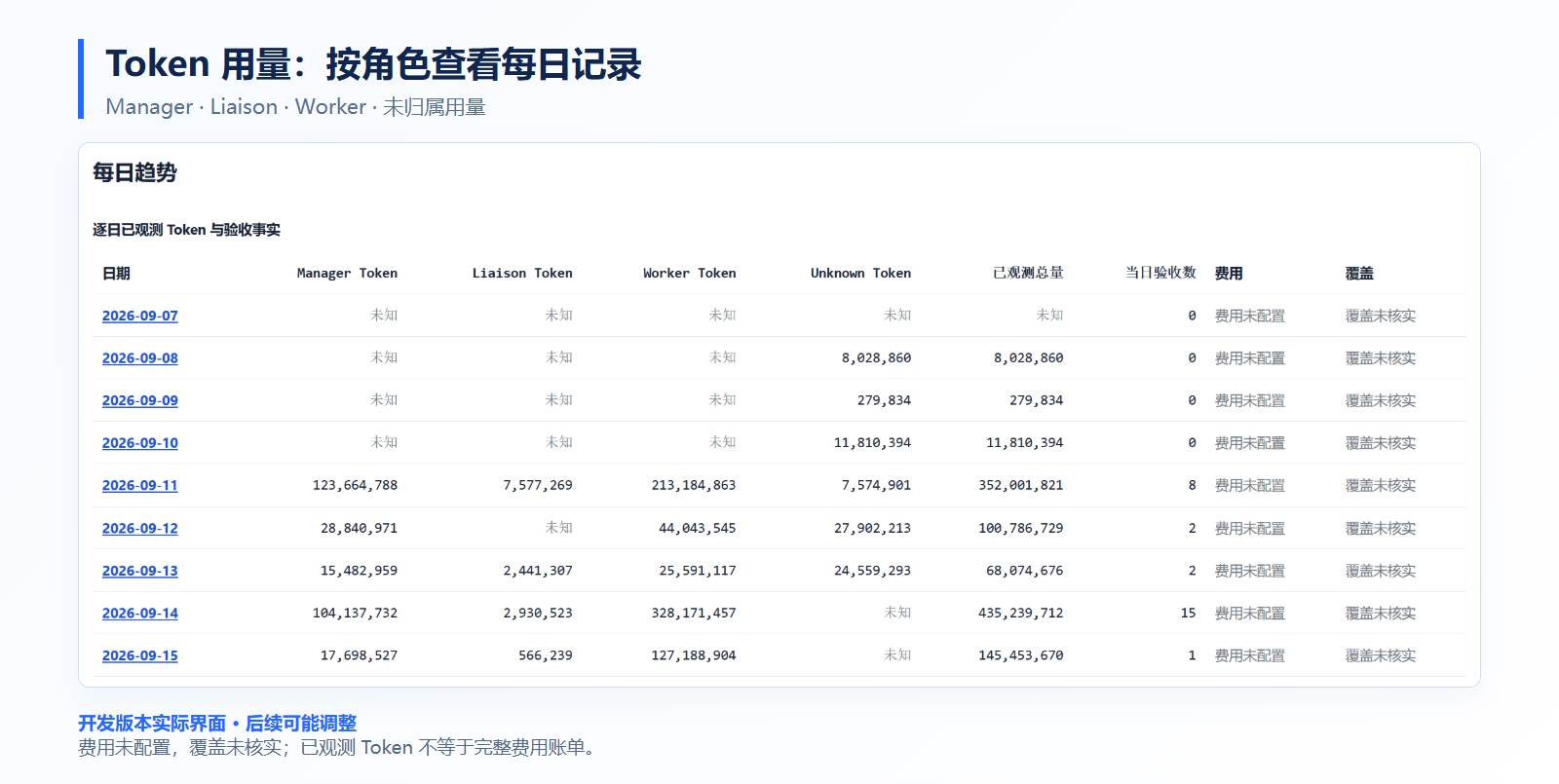This screenshot has width=1559, height=784.
Task: Select Unknown Token value 27,902,213
Action: (873, 528)
